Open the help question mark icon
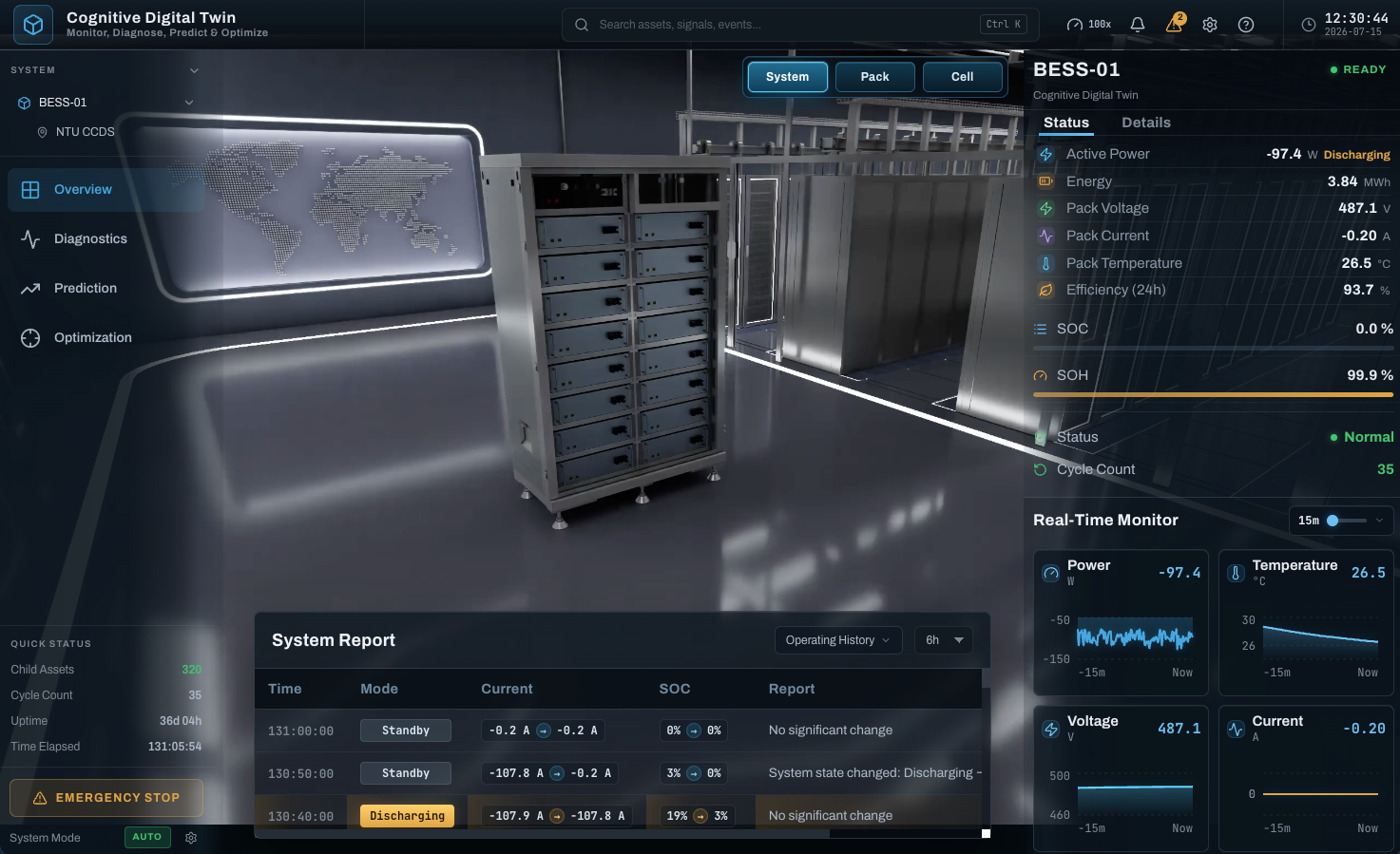The height and width of the screenshot is (854, 1400). (1246, 25)
